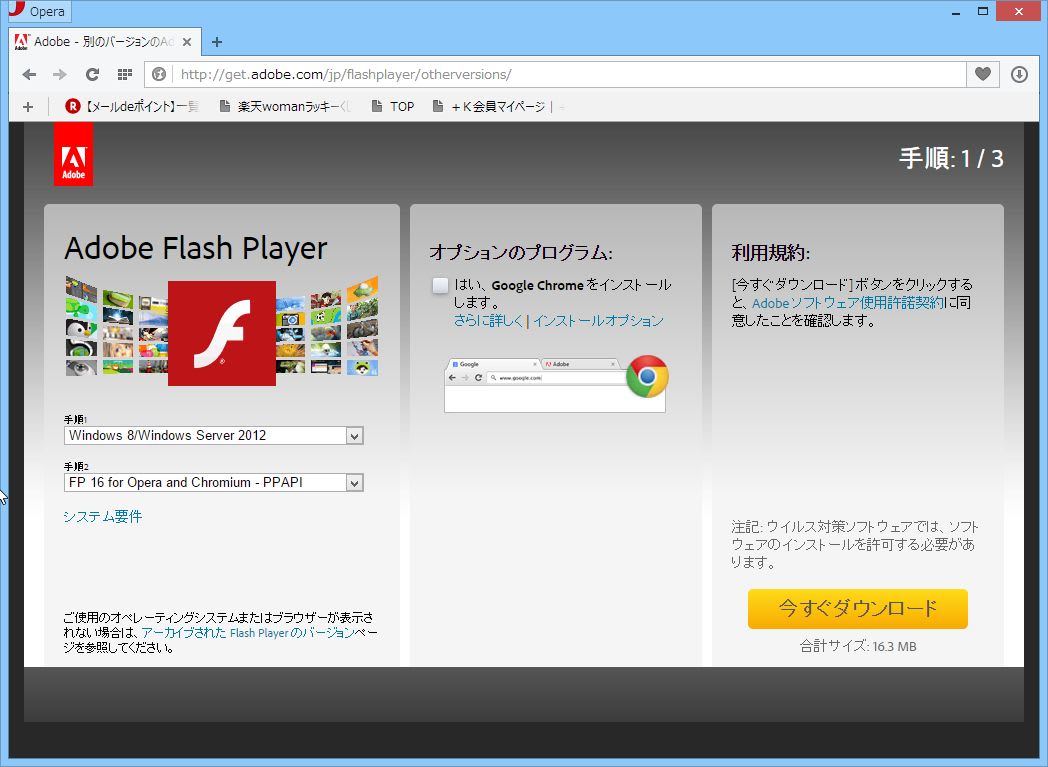Click the オプションのプログラム heading
The image size is (1048, 767).
pos(521,253)
